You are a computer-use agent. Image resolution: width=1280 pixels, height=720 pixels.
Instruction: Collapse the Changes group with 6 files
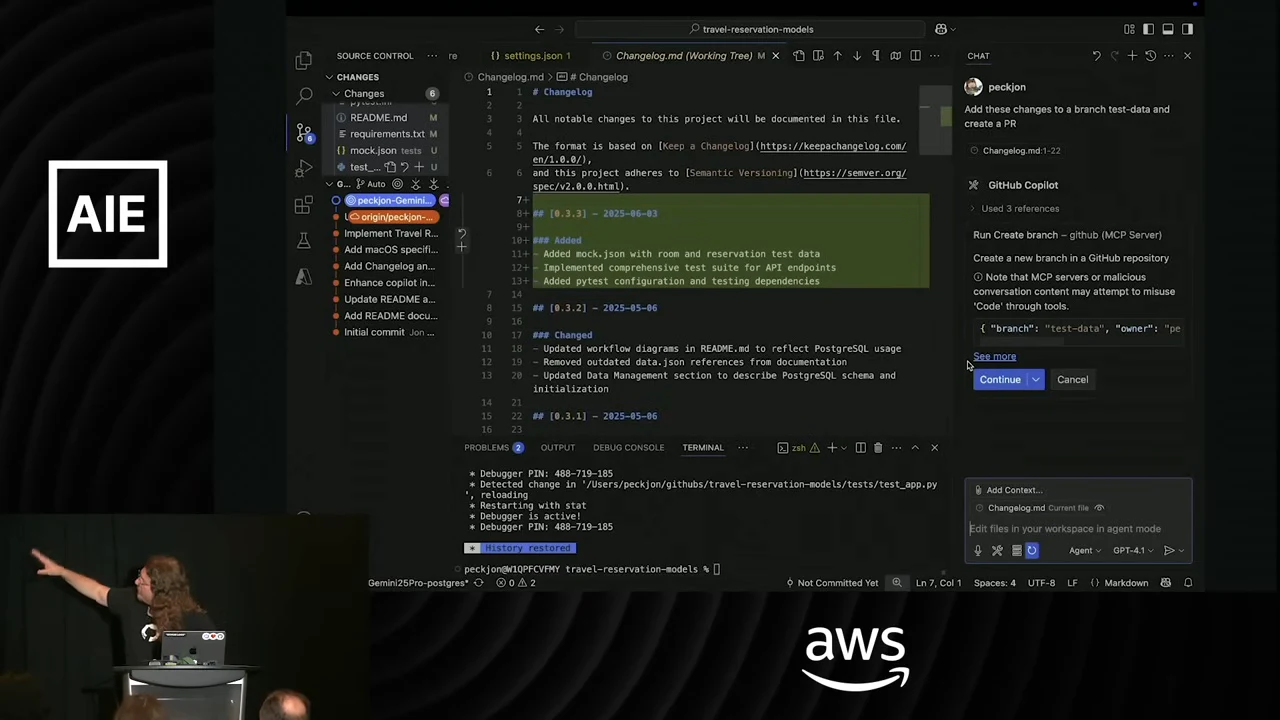384,94
